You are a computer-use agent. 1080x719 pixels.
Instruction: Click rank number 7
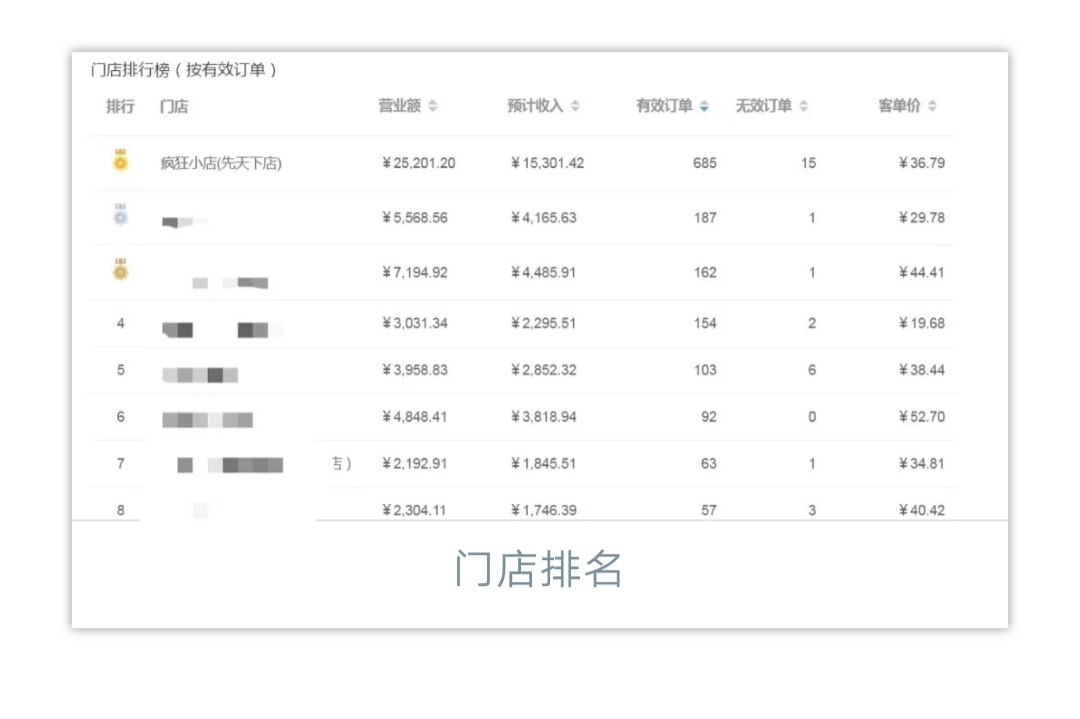tap(121, 463)
